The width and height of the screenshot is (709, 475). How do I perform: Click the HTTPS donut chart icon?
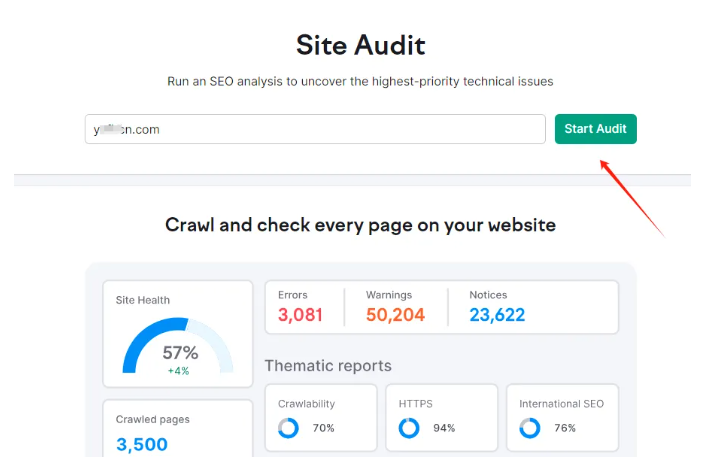(x=409, y=428)
